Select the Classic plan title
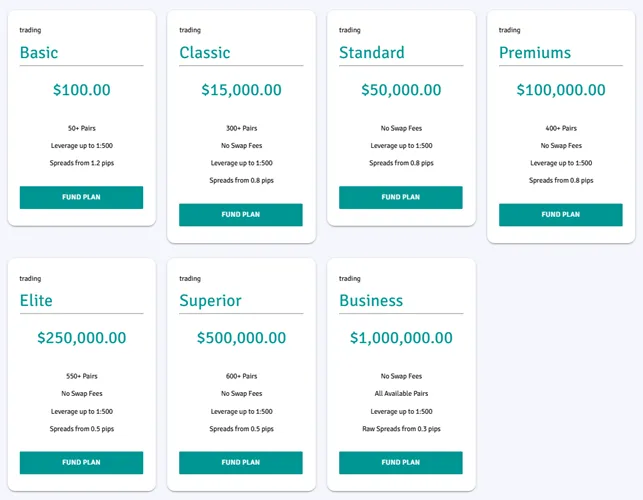 pos(205,53)
